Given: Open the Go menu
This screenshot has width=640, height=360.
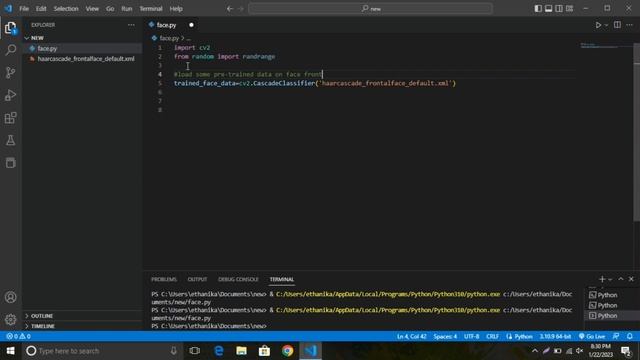Looking at the screenshot, I should pos(110,9).
